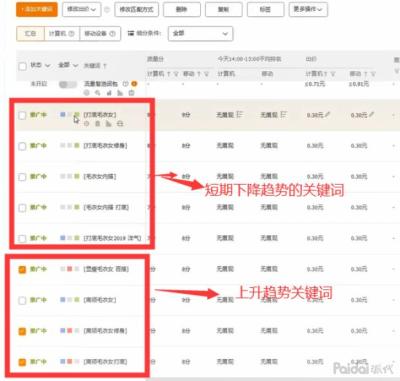Switch to the 移动设备 tab

[x=100, y=34]
